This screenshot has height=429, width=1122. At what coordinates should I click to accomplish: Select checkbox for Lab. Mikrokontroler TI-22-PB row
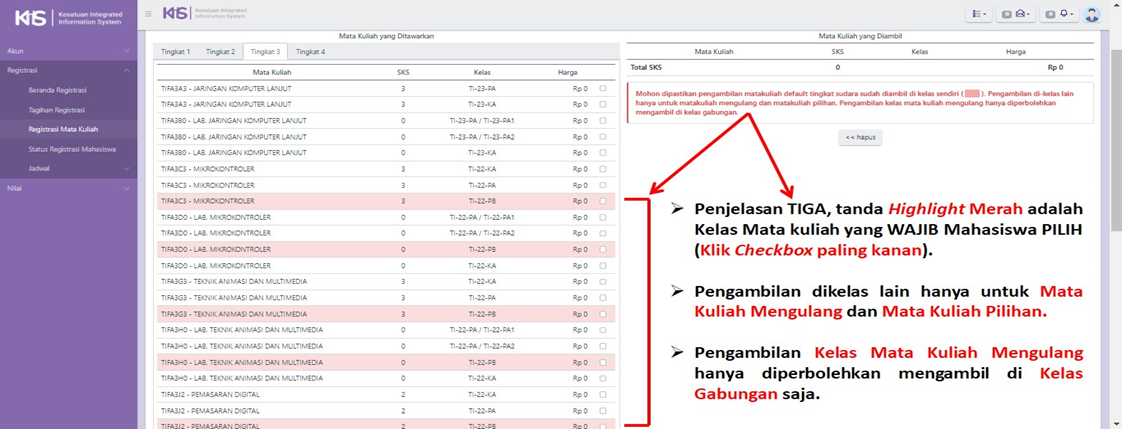[x=603, y=250]
